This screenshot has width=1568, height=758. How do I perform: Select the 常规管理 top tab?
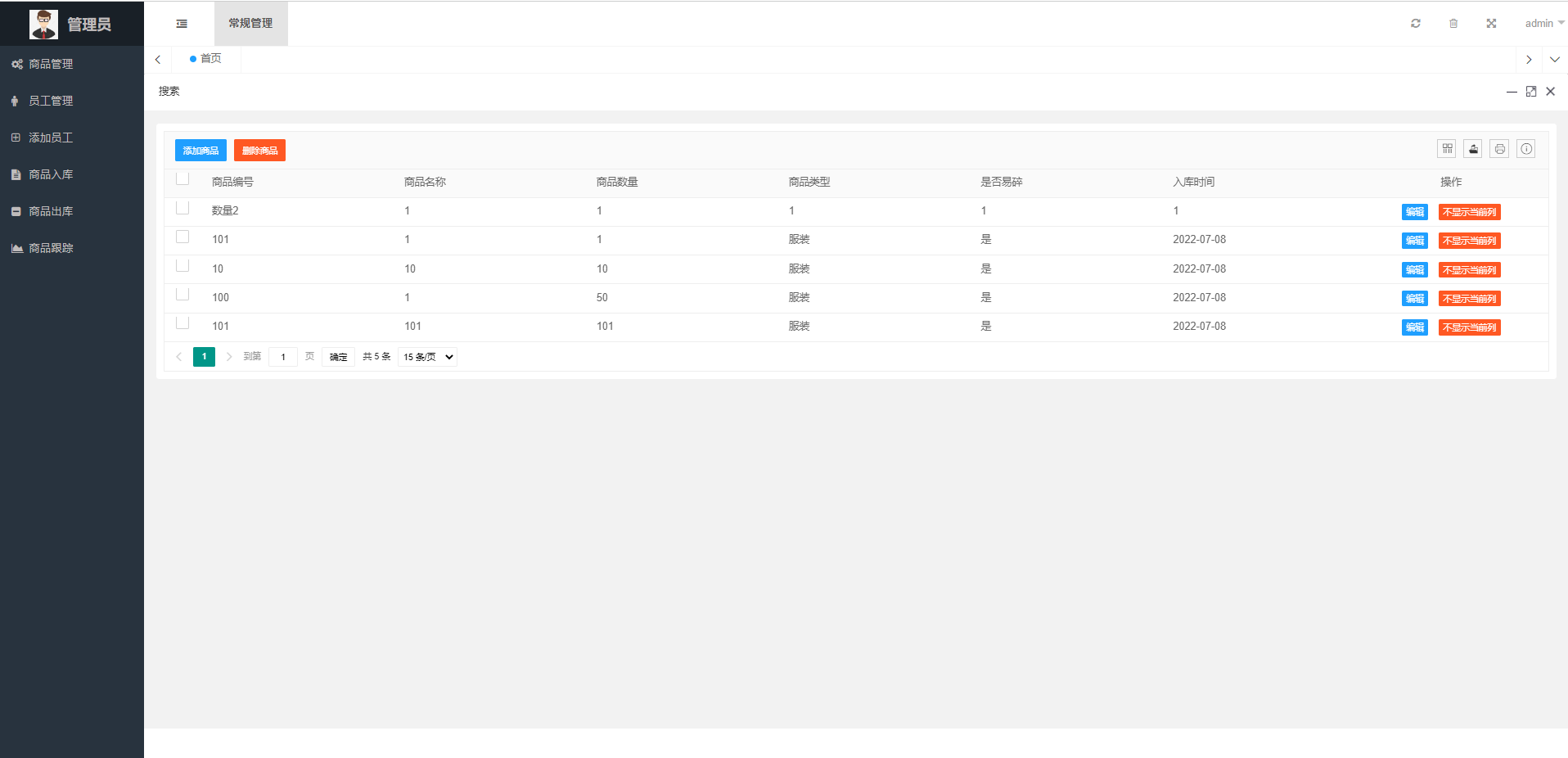point(250,24)
